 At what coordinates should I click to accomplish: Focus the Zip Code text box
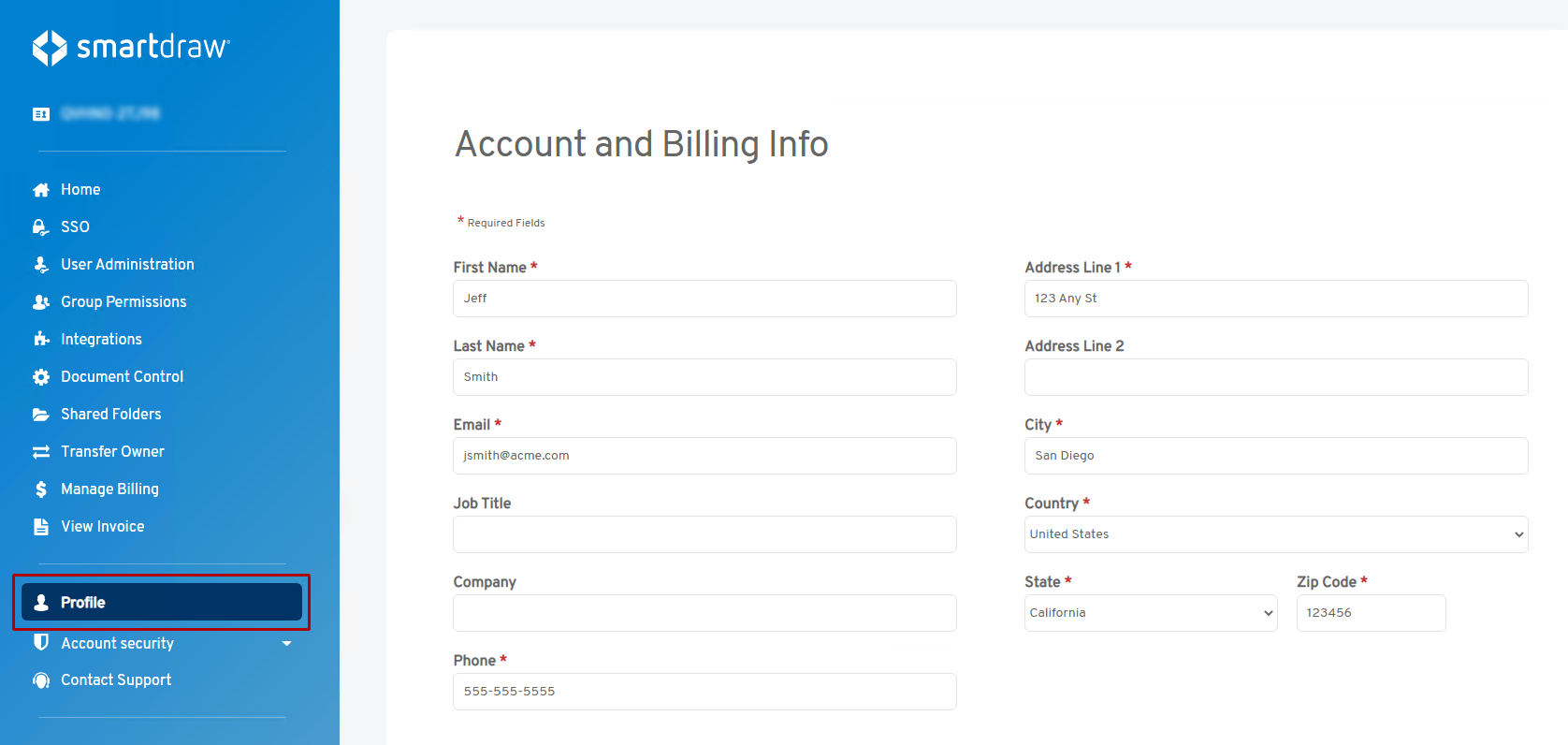1371,613
